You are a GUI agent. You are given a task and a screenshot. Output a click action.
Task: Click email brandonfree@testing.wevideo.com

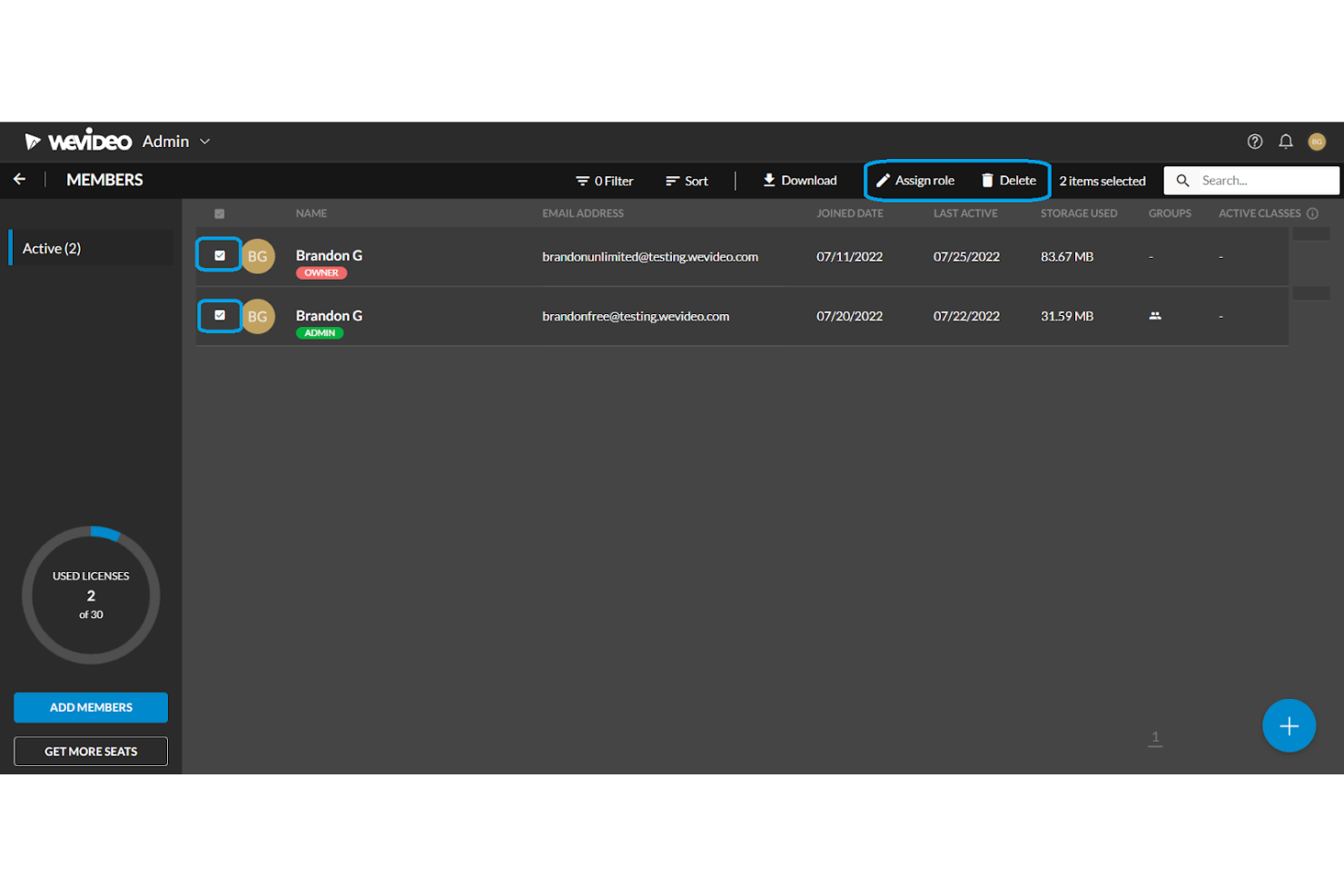pyautogui.click(x=636, y=317)
